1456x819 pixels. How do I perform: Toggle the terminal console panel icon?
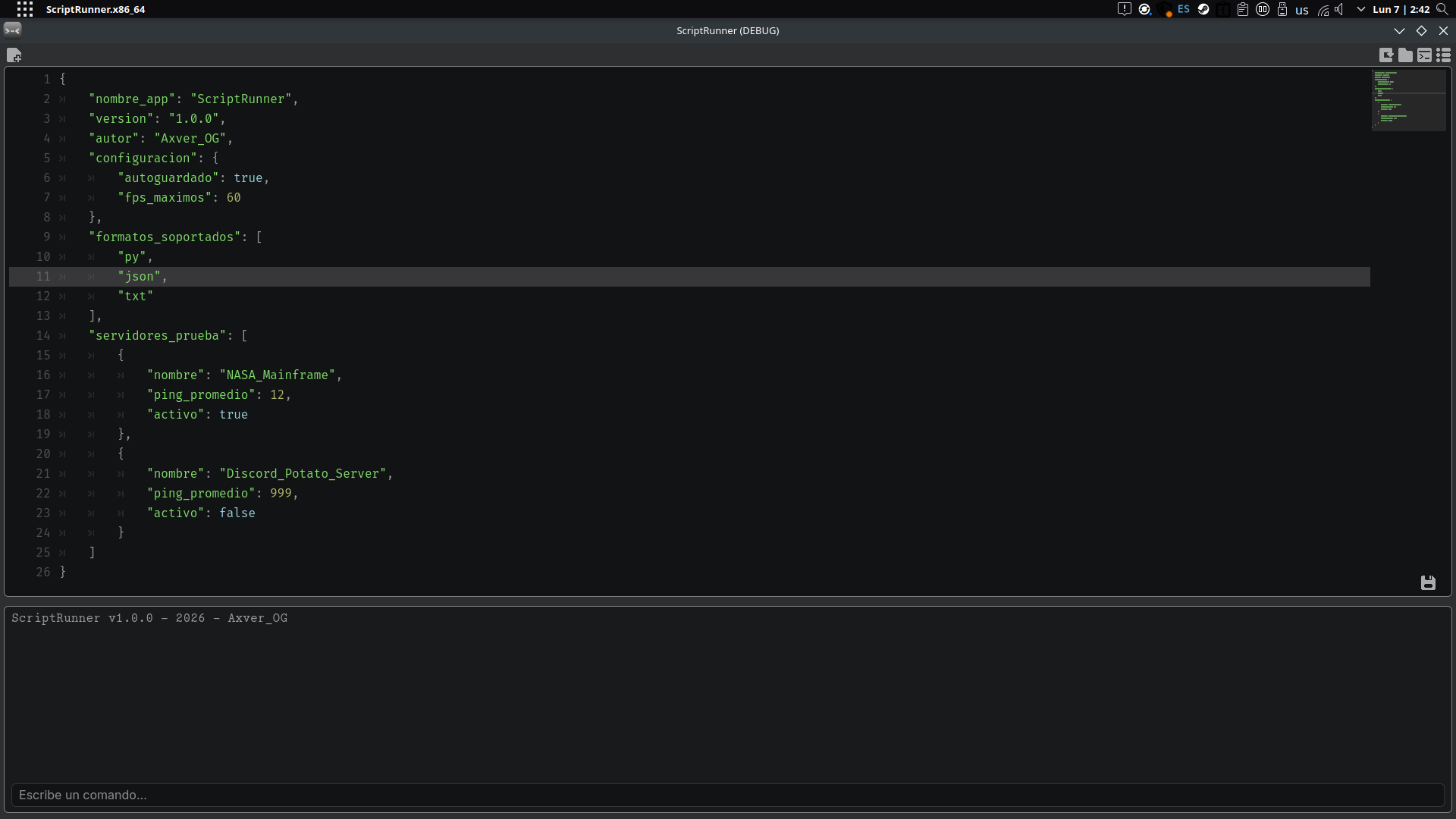(x=1424, y=55)
